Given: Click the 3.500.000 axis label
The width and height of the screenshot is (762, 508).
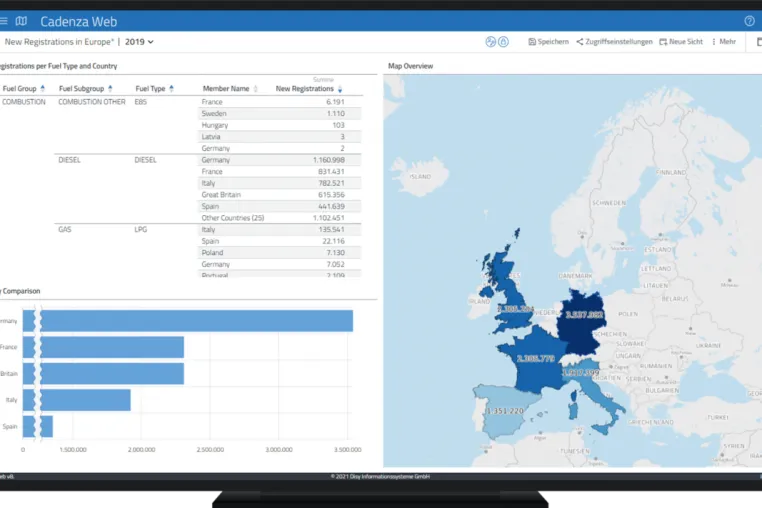Looking at the screenshot, I should click(x=347, y=450).
